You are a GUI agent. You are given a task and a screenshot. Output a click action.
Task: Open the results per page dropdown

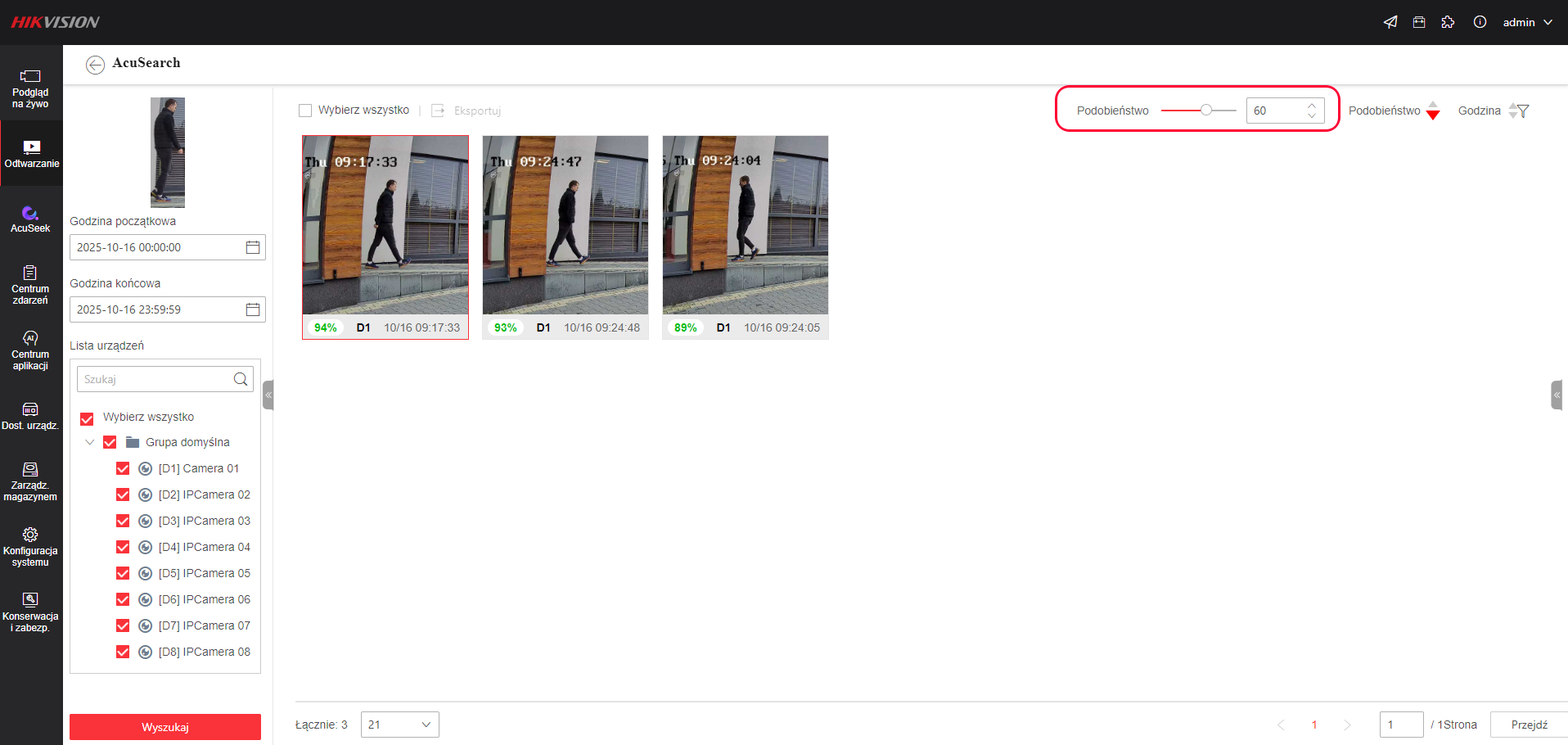click(x=399, y=725)
